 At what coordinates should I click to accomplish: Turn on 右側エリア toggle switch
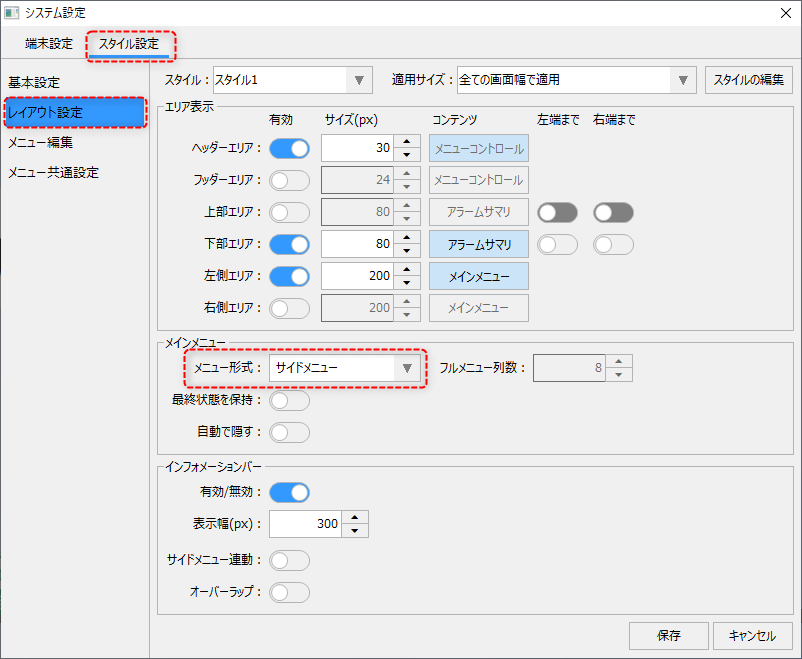(290, 308)
